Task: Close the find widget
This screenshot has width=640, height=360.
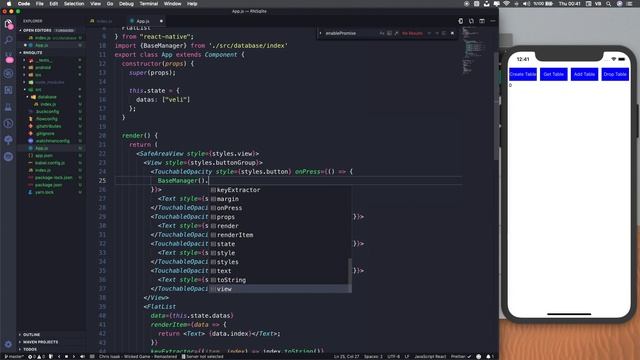Action: 452,33
